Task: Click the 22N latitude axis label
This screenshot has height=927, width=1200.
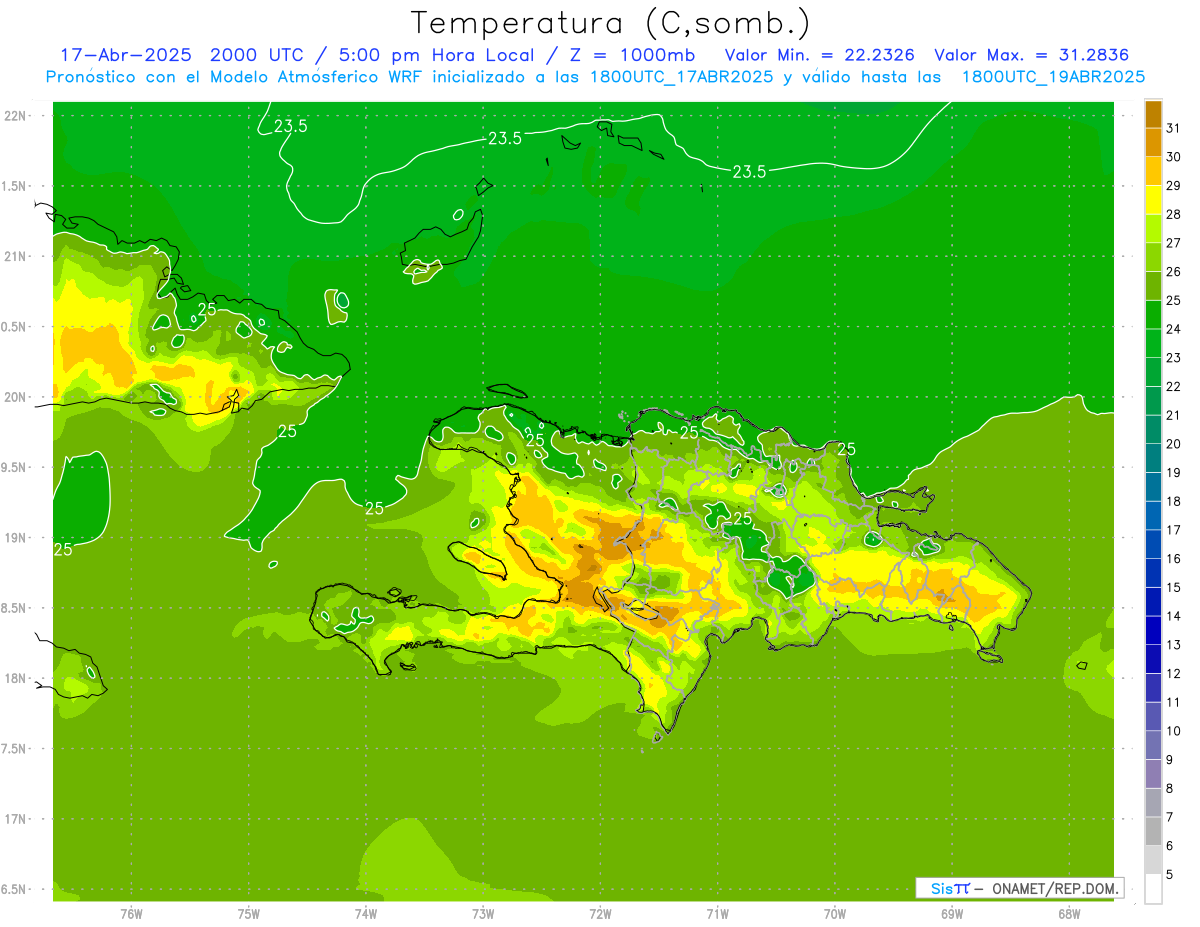Action: coord(15,116)
